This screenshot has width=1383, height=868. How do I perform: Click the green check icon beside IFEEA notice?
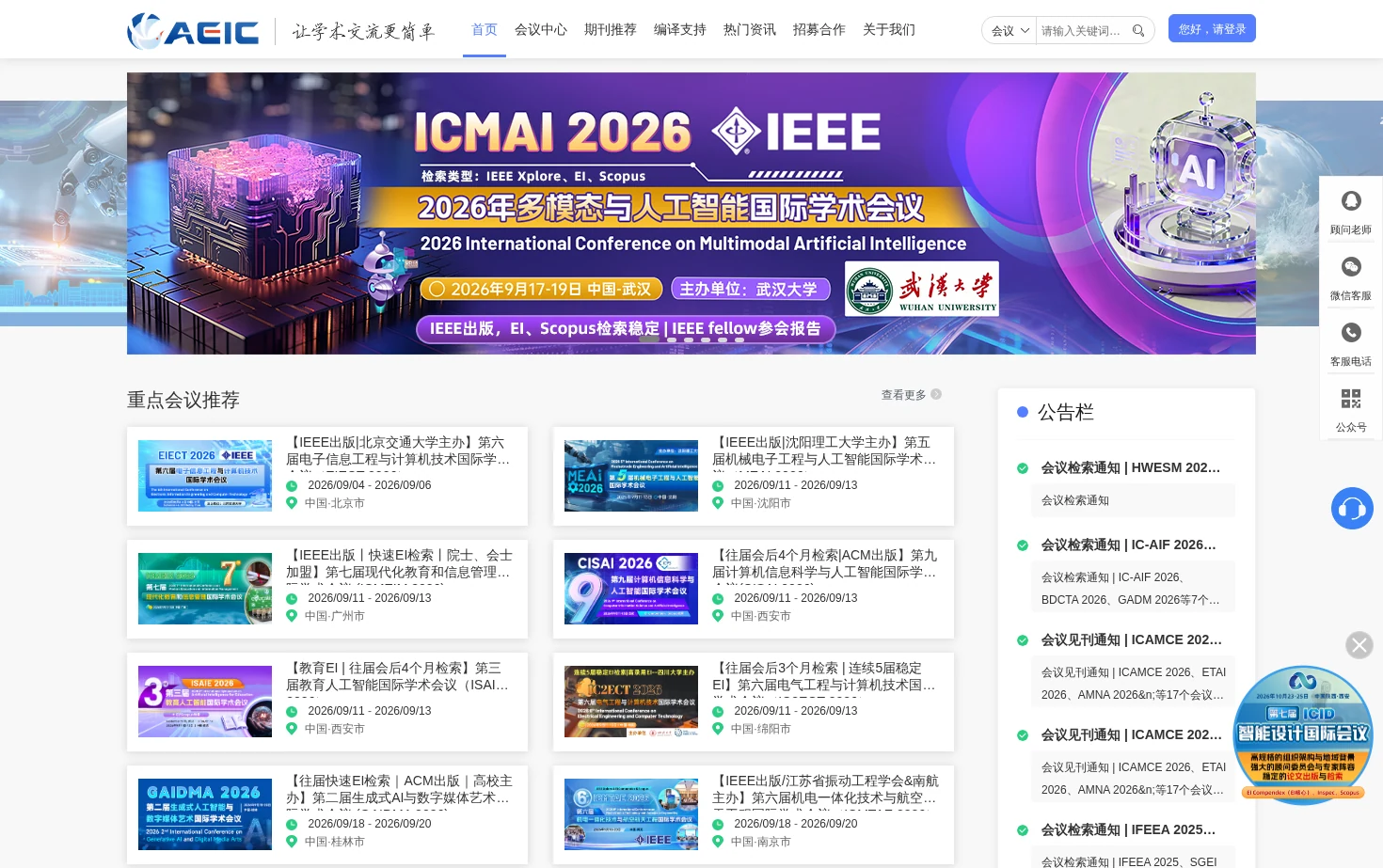(x=1023, y=830)
